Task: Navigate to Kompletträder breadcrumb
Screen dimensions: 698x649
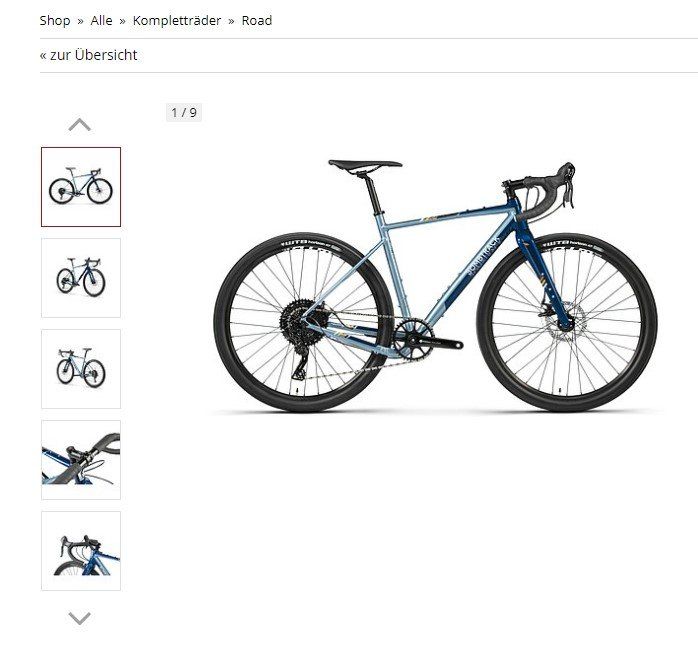Action: pyautogui.click(x=177, y=20)
